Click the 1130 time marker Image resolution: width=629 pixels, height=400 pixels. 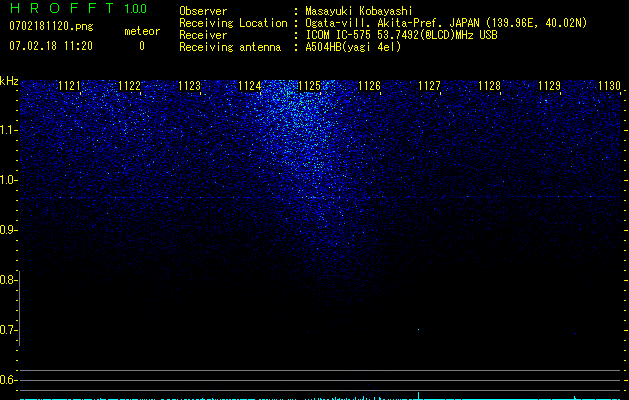609,86
